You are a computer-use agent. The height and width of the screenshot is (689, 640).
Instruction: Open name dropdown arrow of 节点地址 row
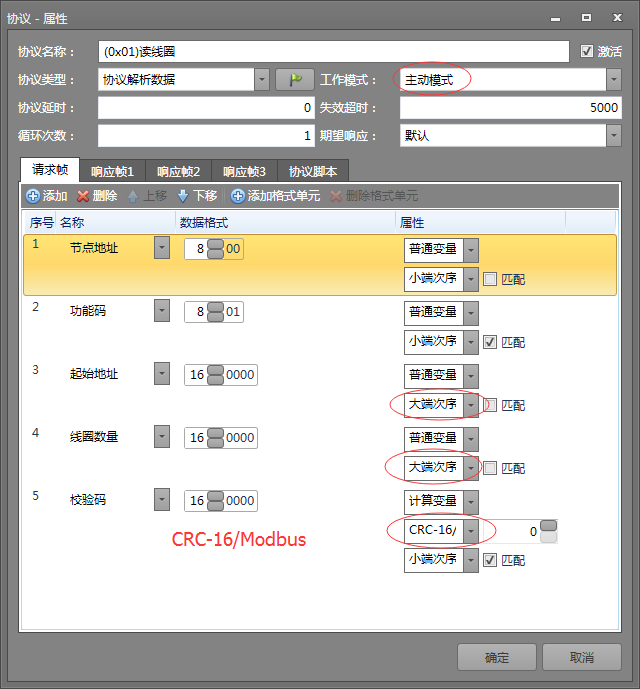tap(162, 247)
